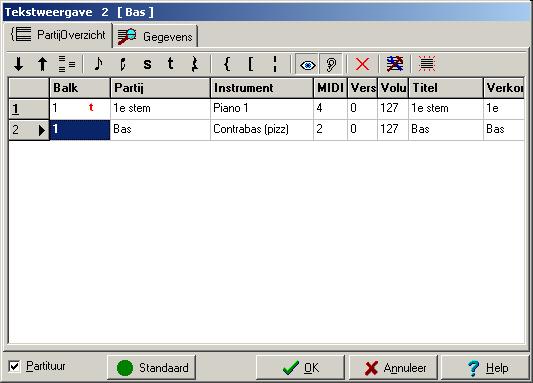This screenshot has width=533, height=383.
Task: Click the '1e stem' Titel cell
Action: [x=446, y=109]
